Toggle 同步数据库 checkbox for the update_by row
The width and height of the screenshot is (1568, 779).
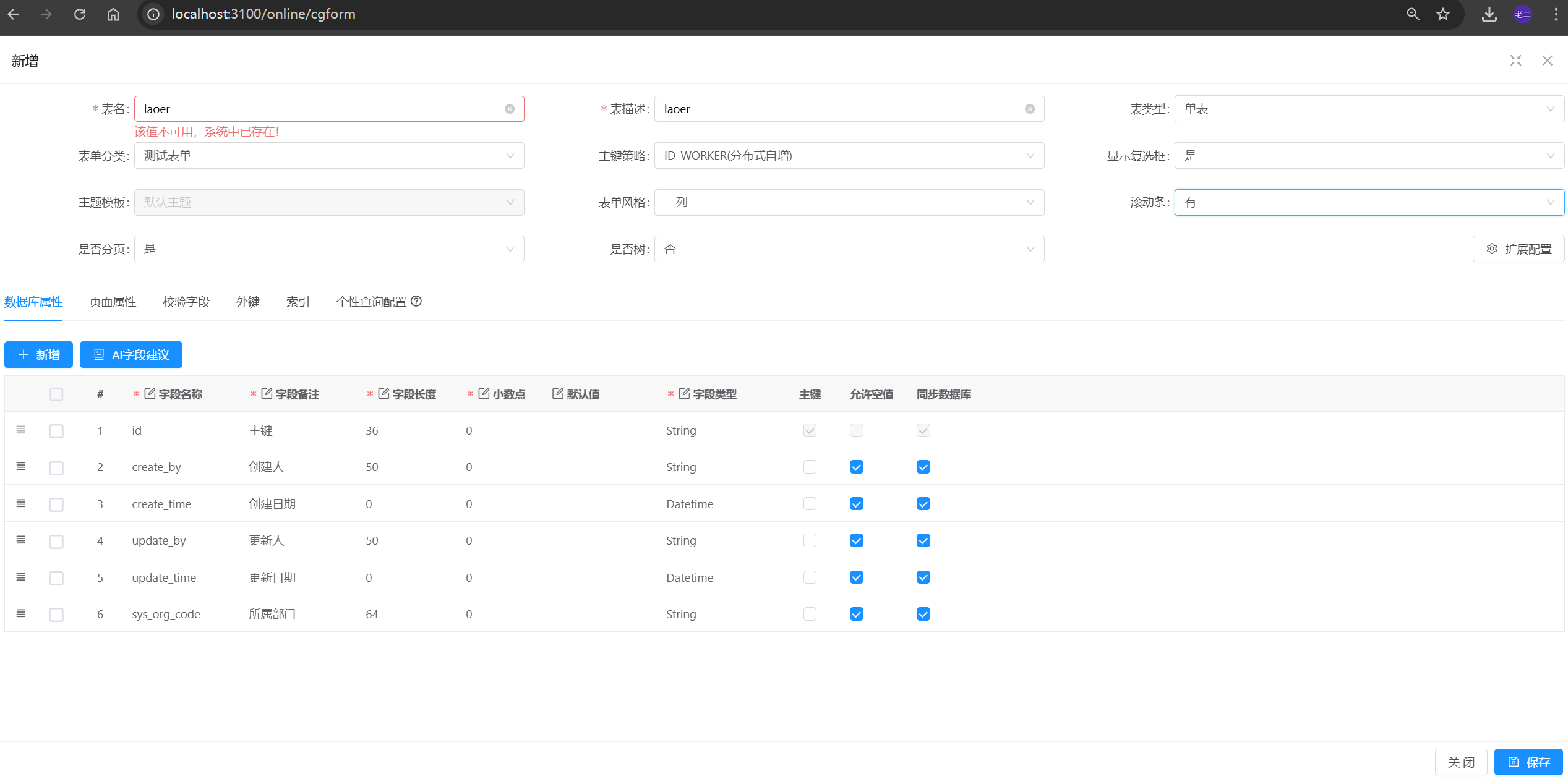click(923, 540)
